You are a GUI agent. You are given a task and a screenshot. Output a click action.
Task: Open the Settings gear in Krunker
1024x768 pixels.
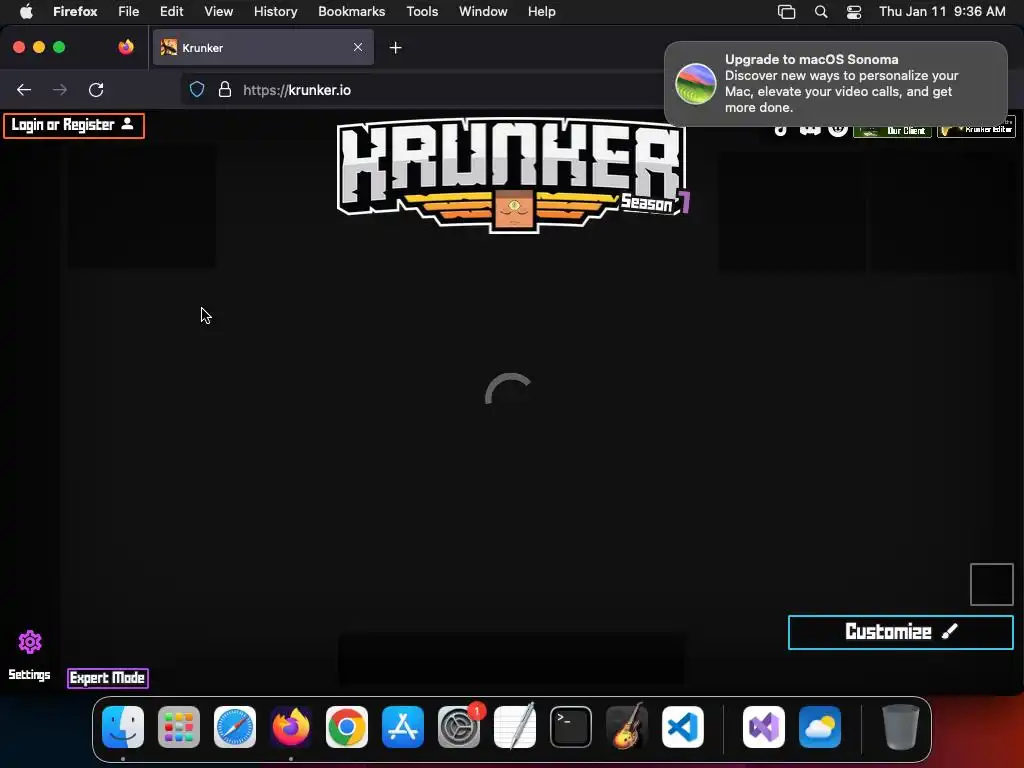[x=29, y=643]
